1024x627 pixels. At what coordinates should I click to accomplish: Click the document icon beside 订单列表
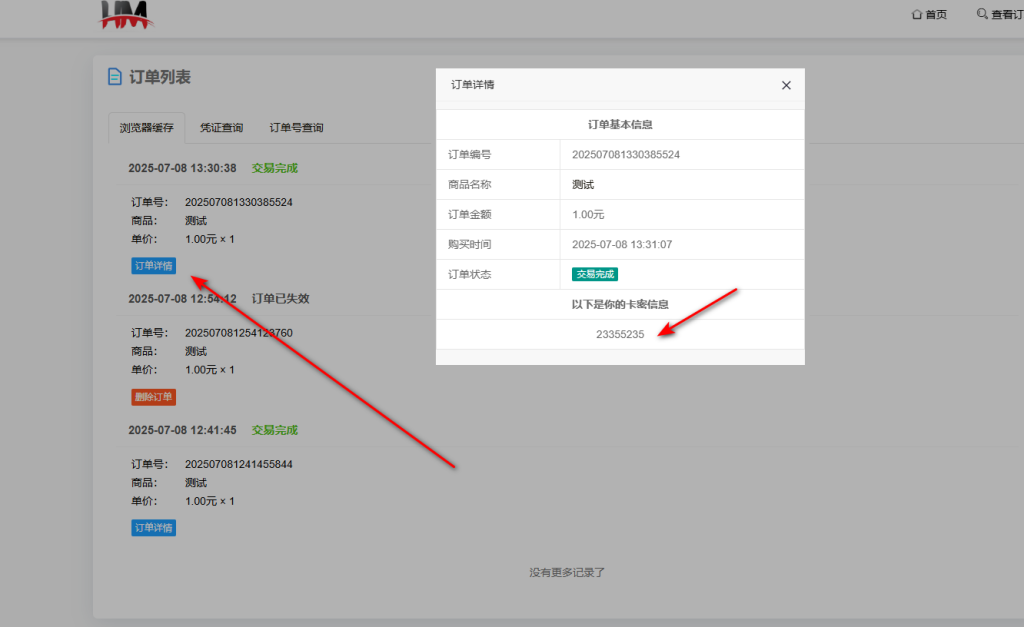pos(115,77)
